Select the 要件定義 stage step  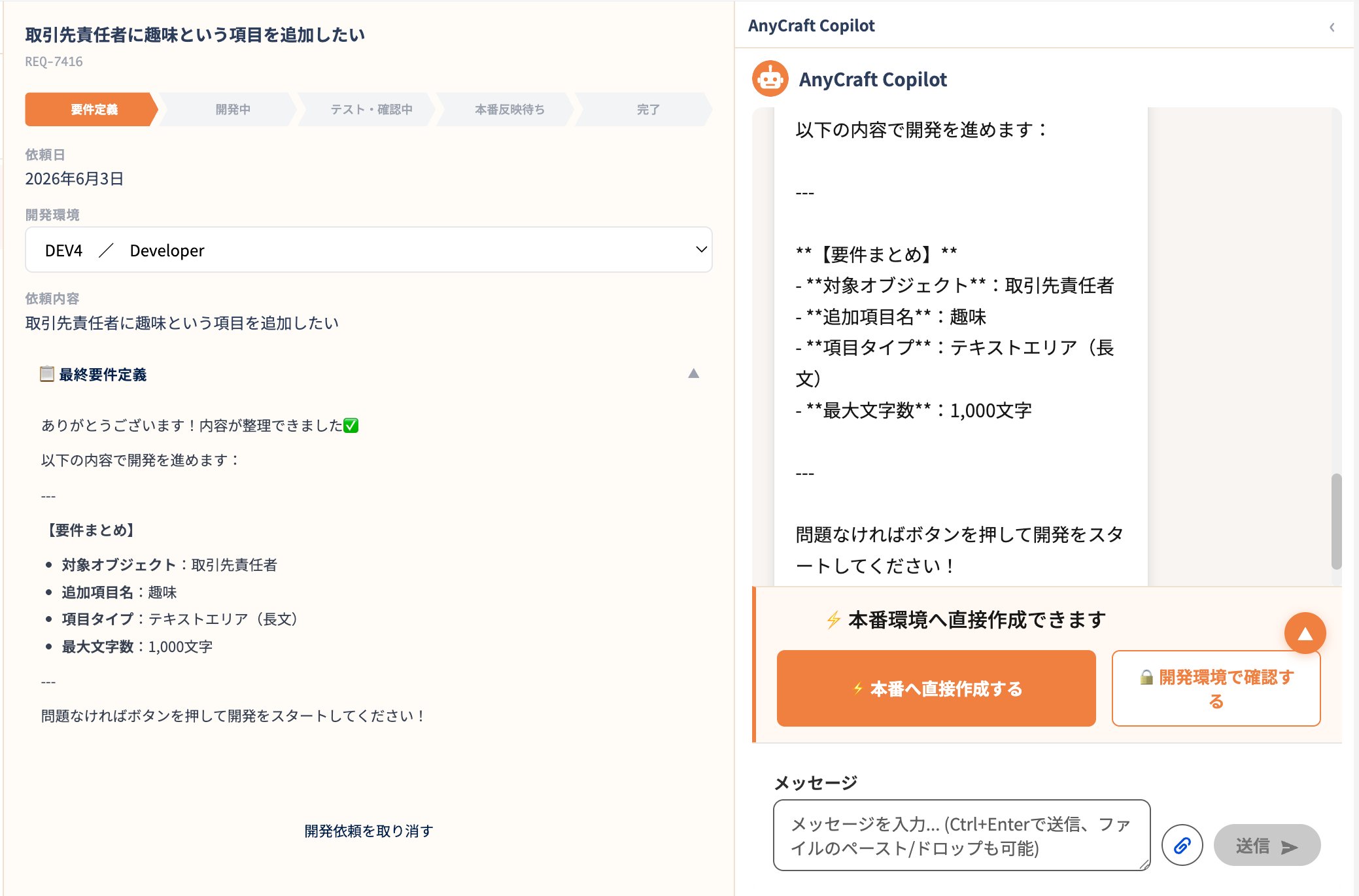[92, 109]
